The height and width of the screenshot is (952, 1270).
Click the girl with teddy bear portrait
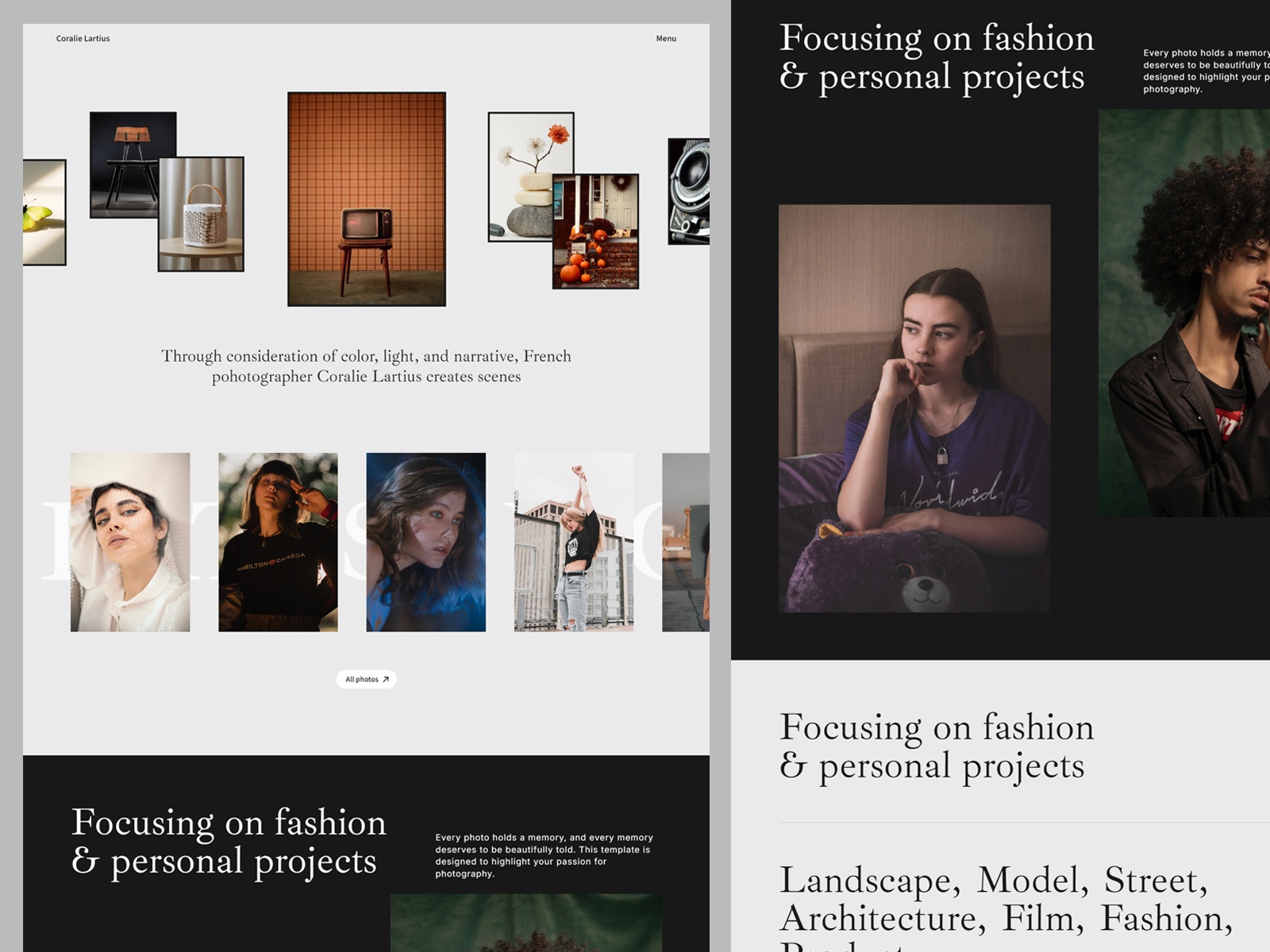(x=914, y=408)
